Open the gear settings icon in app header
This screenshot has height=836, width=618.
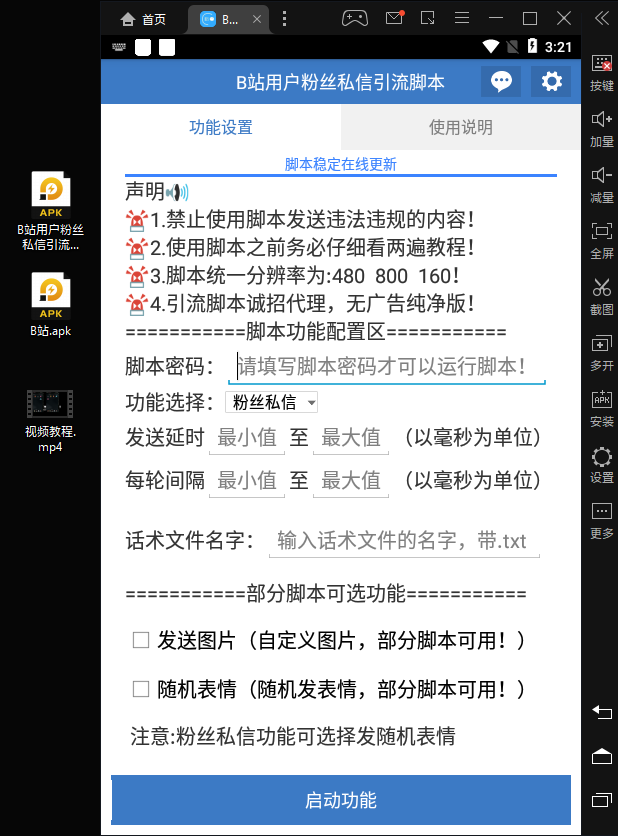551,82
